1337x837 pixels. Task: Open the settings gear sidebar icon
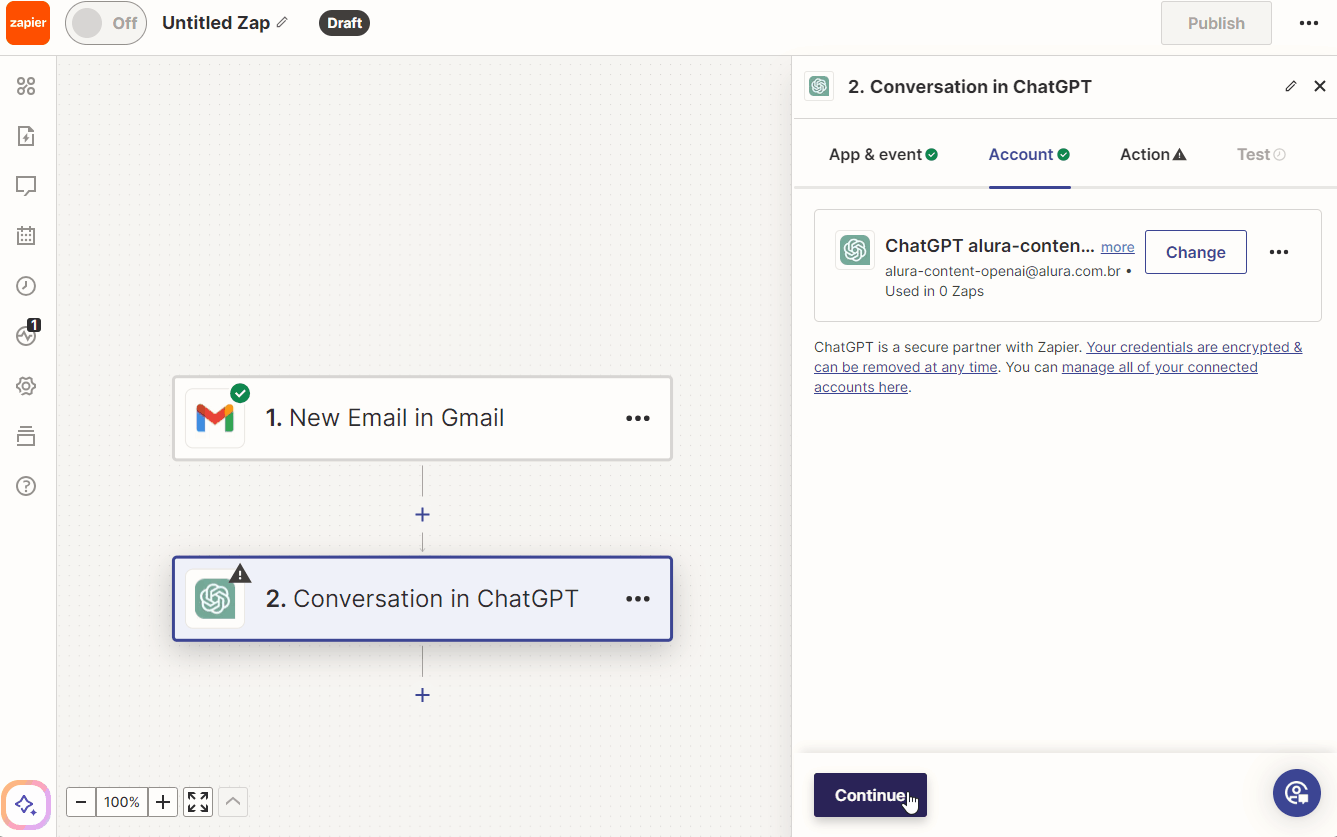pos(26,386)
